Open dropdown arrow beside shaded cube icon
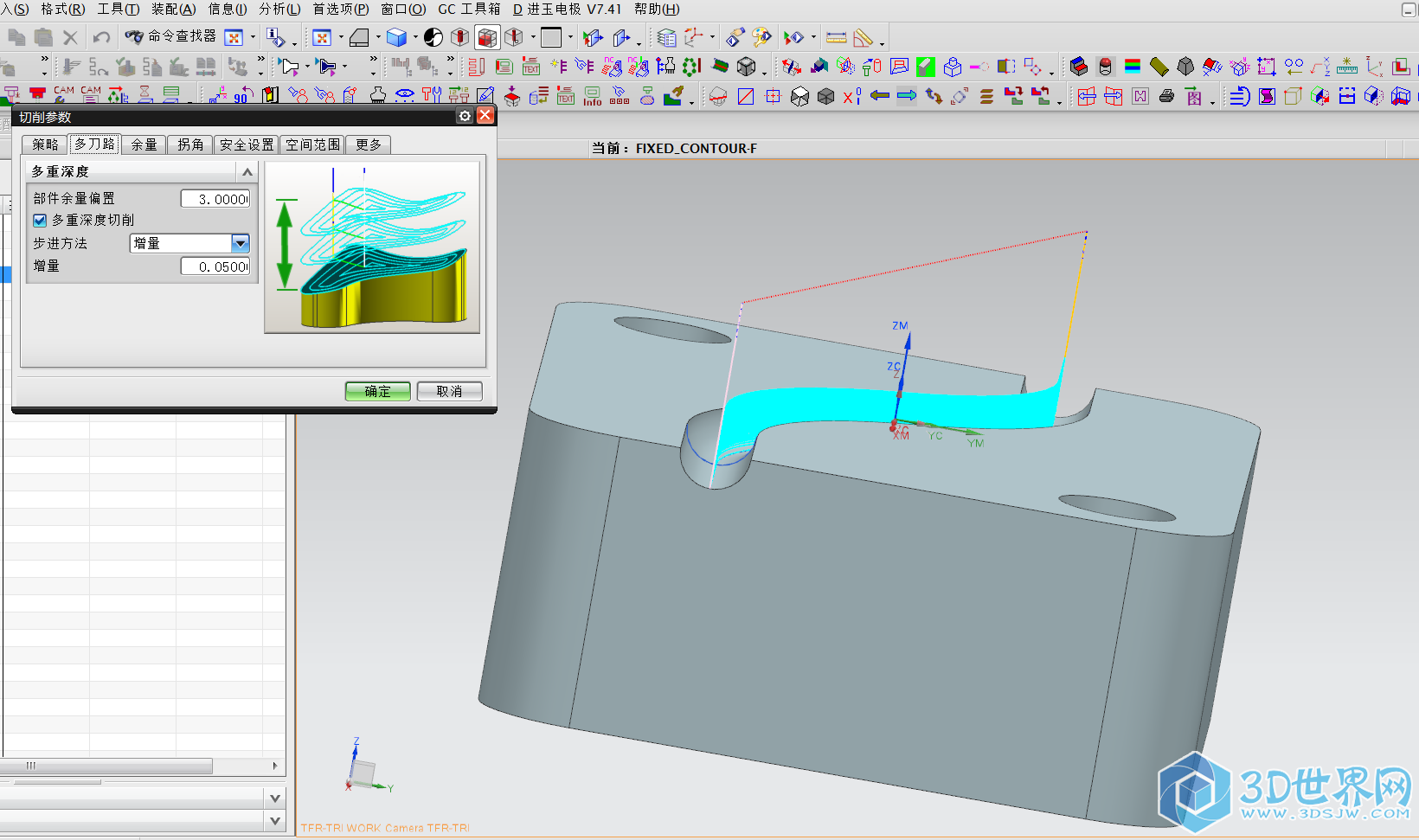1419x840 pixels. [415, 37]
